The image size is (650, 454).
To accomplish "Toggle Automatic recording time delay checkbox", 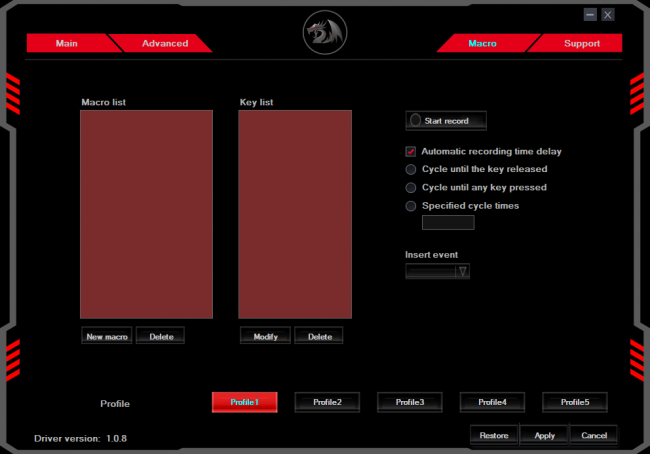I will (x=410, y=151).
